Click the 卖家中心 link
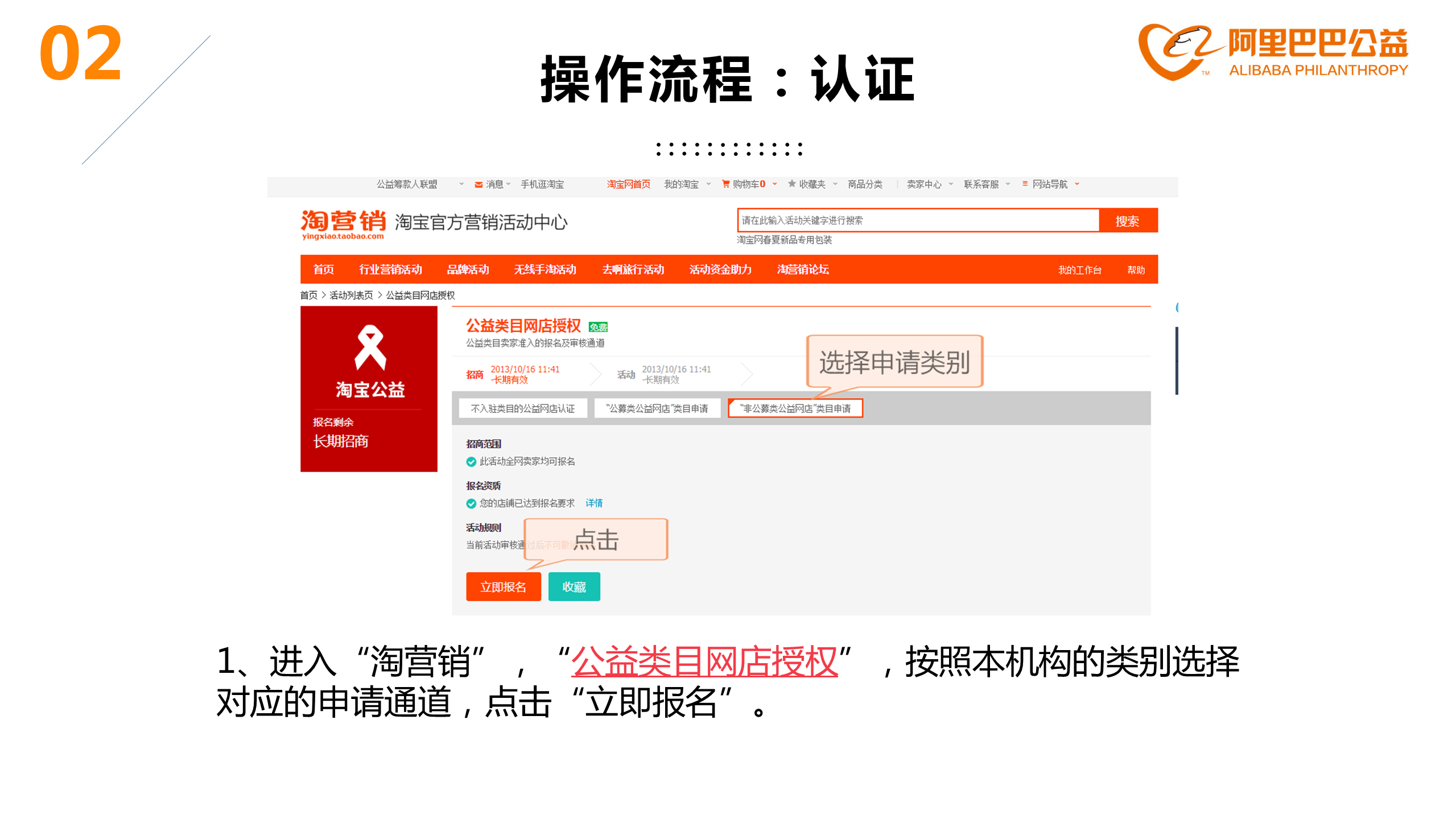 coord(923,184)
